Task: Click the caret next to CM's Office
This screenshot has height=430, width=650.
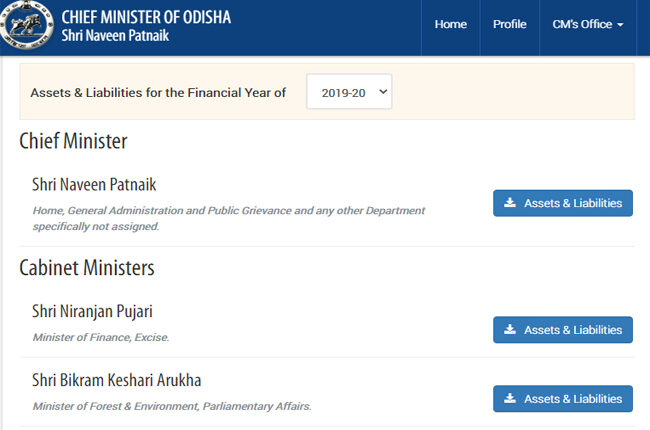Action: tap(620, 25)
